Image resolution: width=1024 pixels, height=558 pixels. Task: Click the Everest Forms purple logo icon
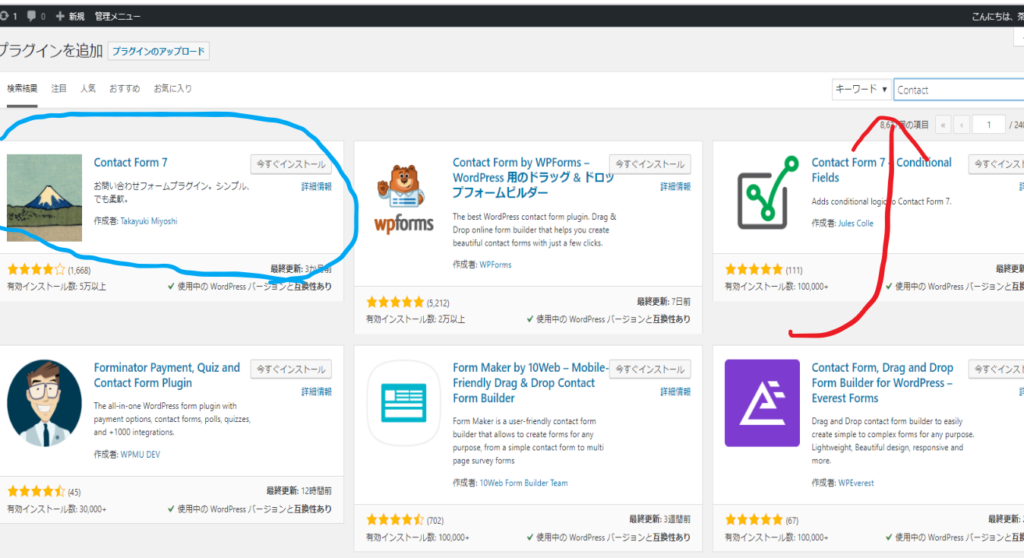(x=762, y=403)
